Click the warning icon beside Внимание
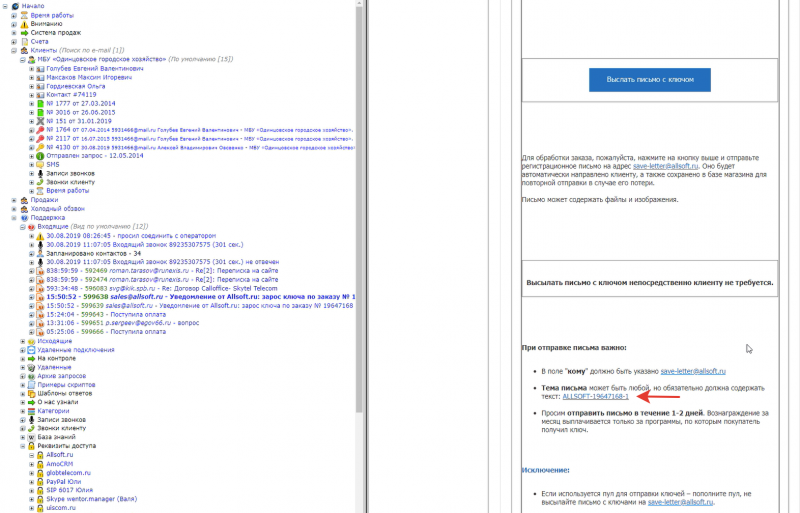Image resolution: width=800 pixels, height=513 pixels. [x=24, y=24]
